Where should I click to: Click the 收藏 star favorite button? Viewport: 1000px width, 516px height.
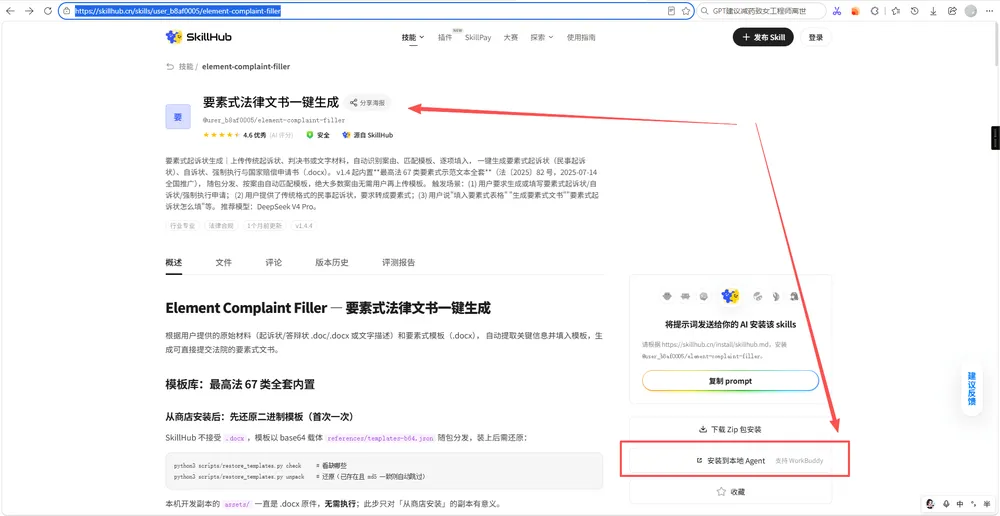click(730, 492)
